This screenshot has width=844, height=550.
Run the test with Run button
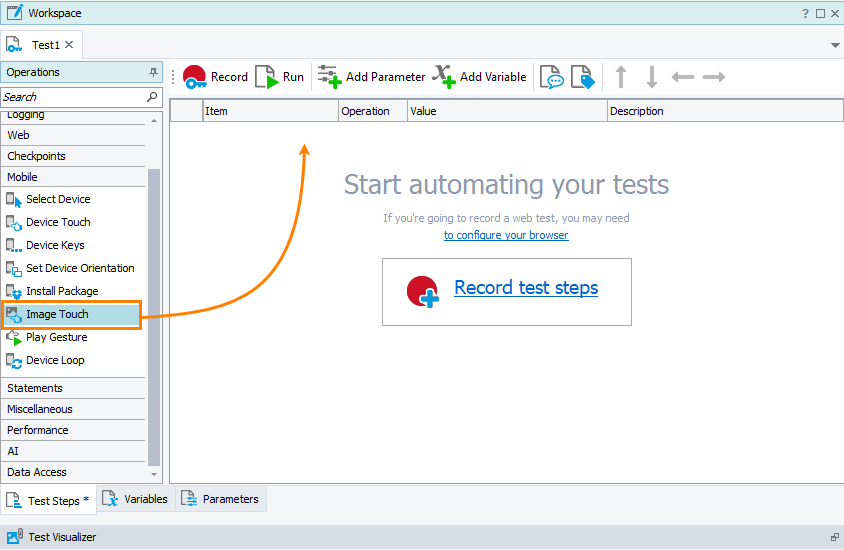[280, 77]
